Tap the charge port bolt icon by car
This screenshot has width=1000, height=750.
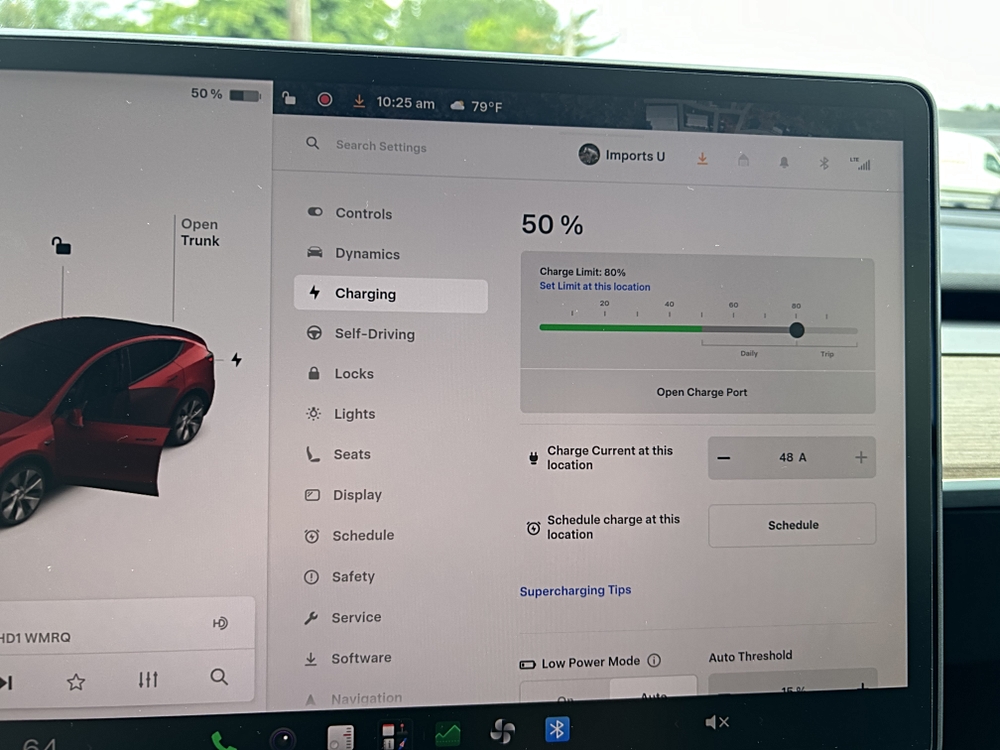(237, 360)
